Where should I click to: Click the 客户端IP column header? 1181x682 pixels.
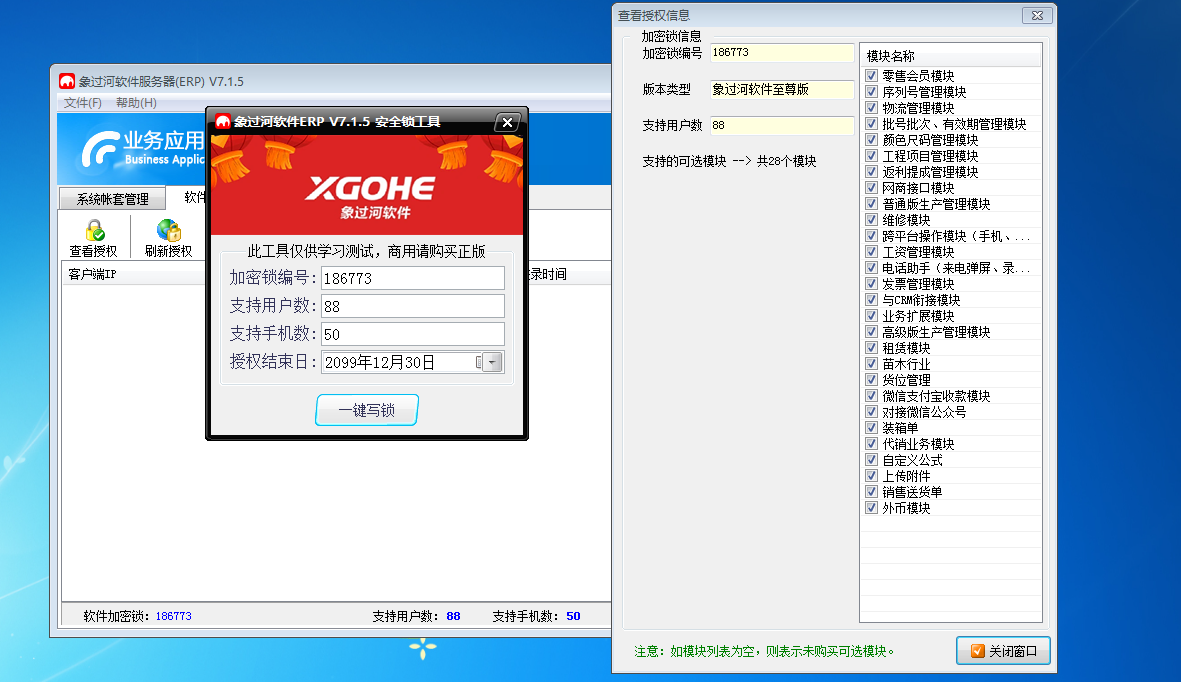click(x=133, y=274)
